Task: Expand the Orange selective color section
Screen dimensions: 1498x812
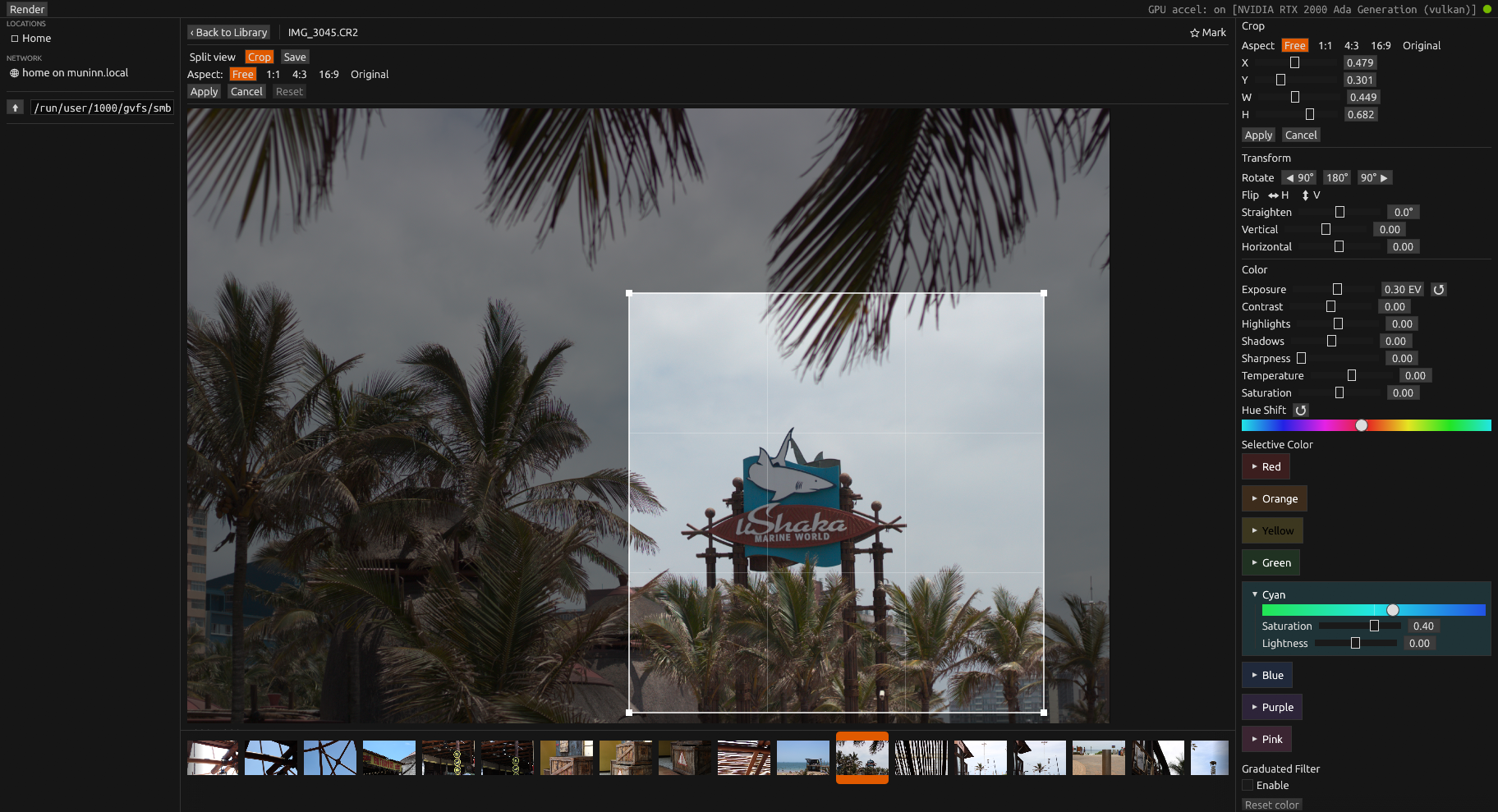Action: click(x=1275, y=499)
